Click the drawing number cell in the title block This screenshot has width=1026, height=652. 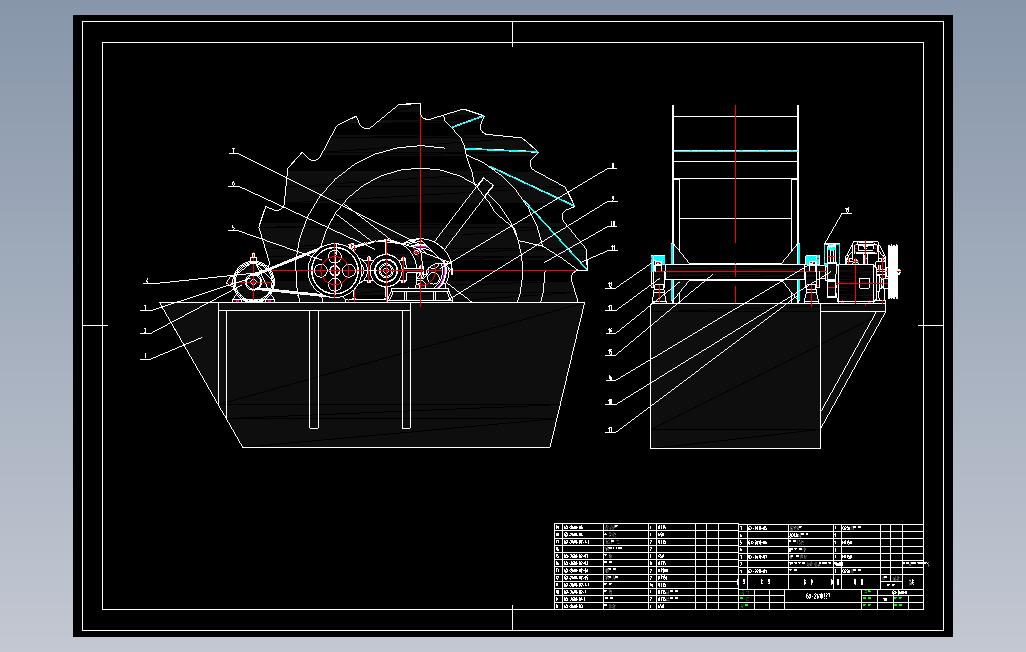click(822, 597)
